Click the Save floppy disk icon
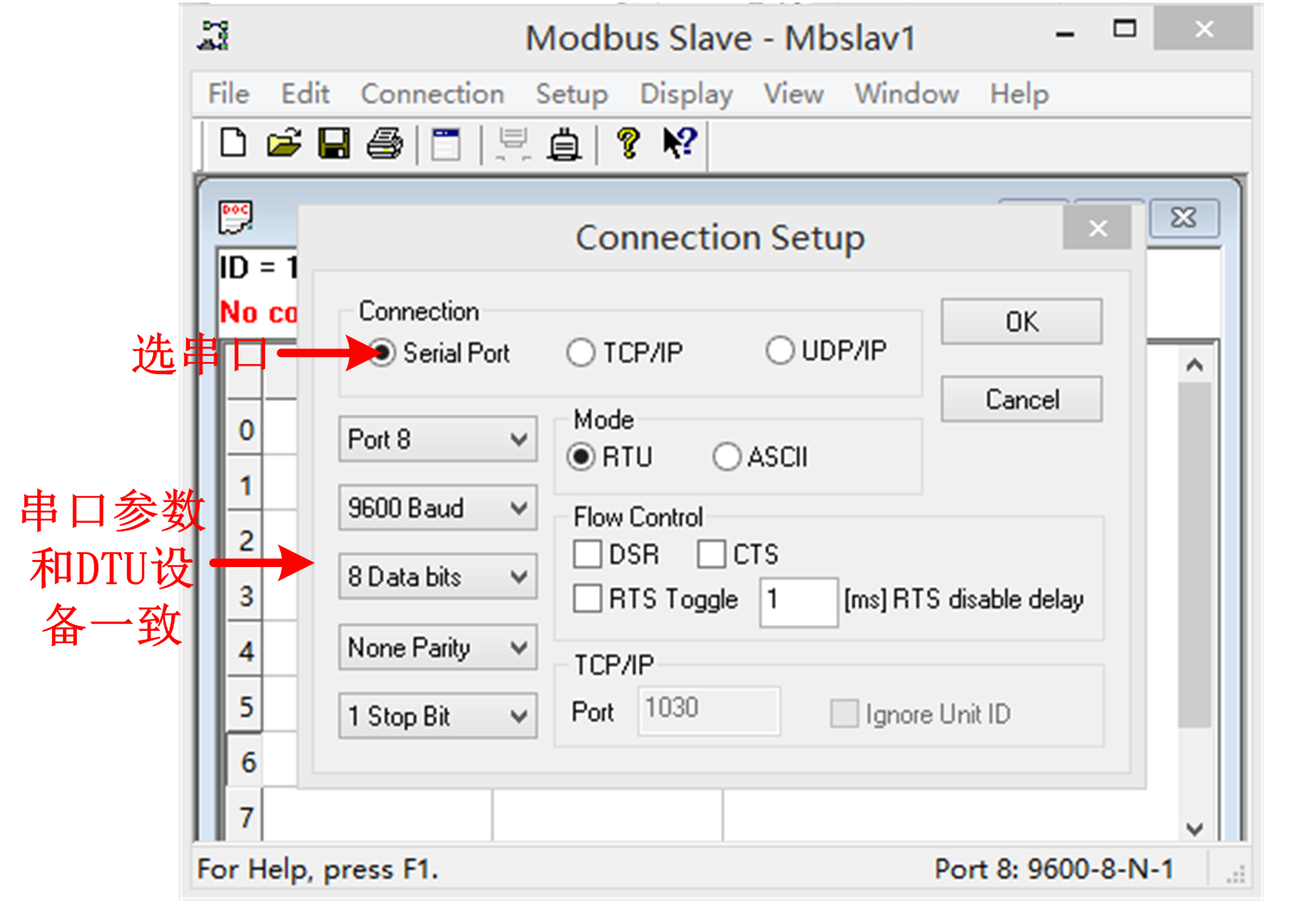The width and height of the screenshot is (1306, 924). [x=334, y=143]
